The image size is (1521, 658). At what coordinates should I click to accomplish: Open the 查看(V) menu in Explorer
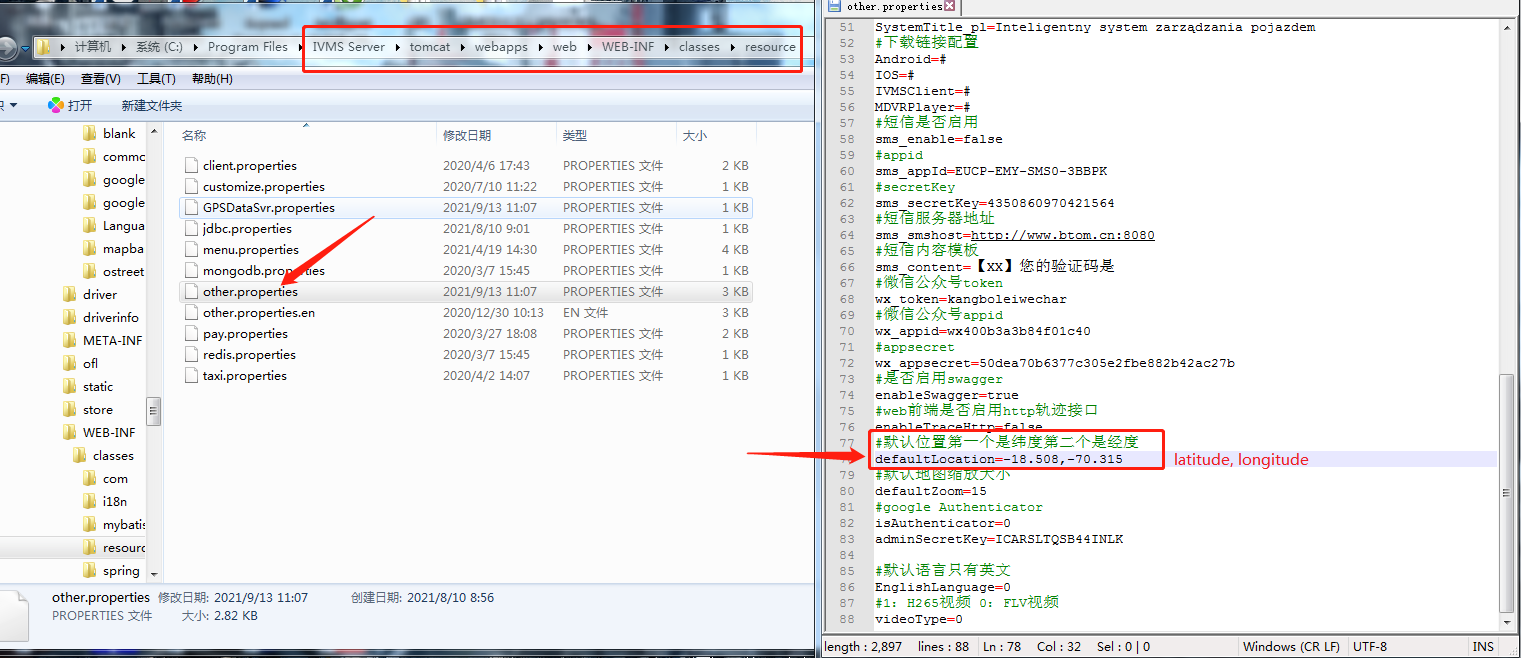click(x=101, y=79)
